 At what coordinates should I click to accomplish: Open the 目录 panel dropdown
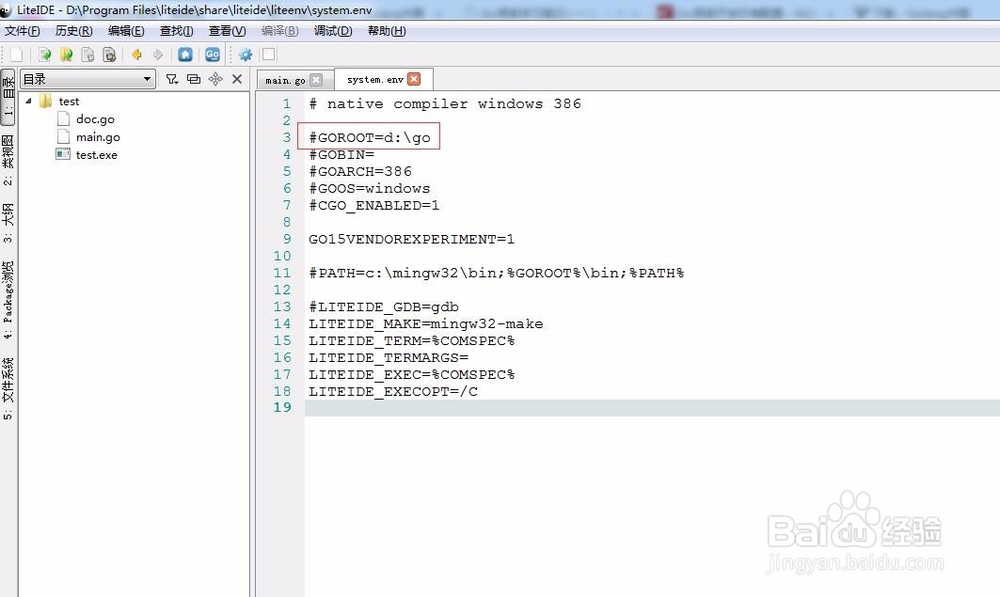click(x=148, y=78)
